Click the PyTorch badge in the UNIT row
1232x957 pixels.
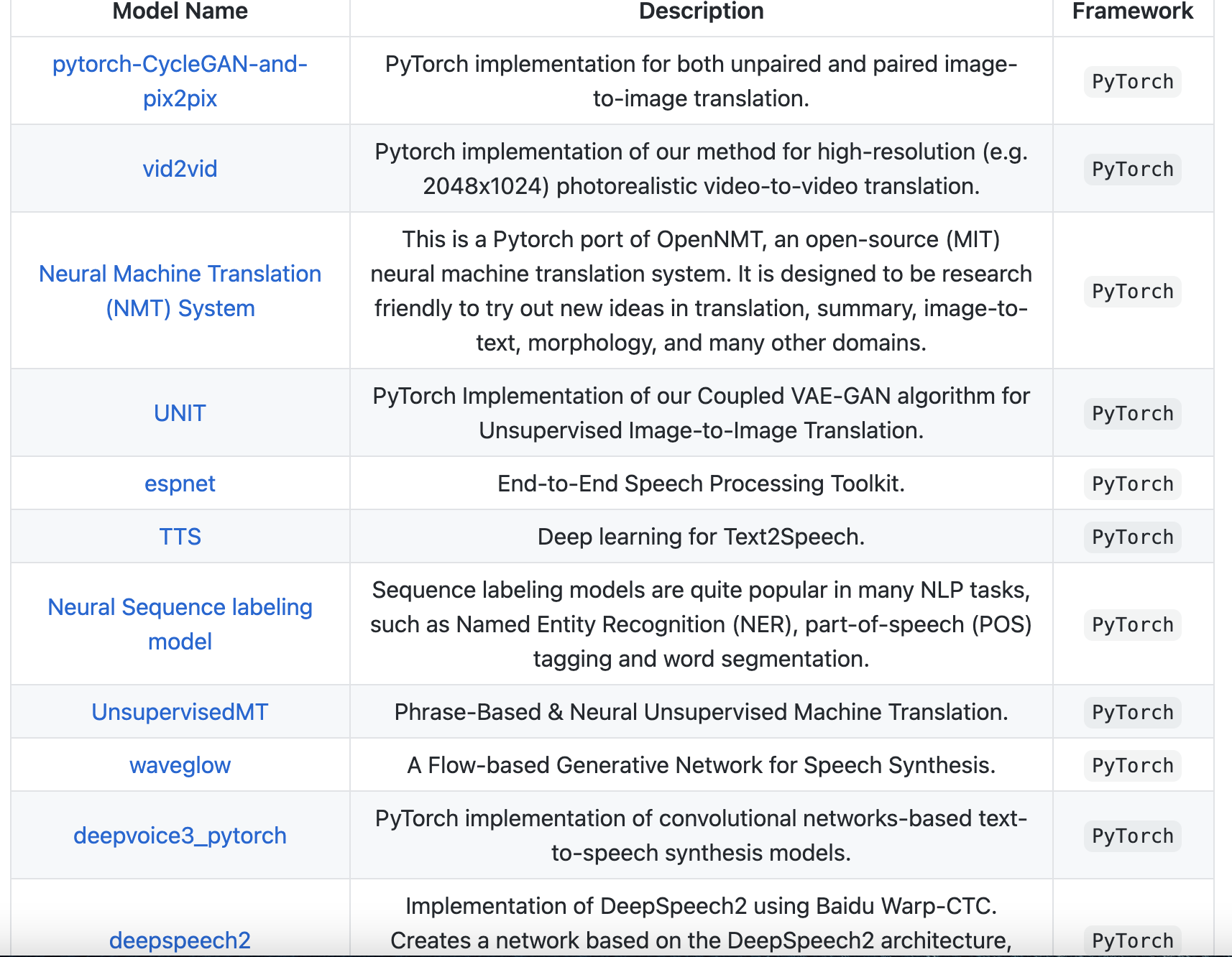point(1132,414)
